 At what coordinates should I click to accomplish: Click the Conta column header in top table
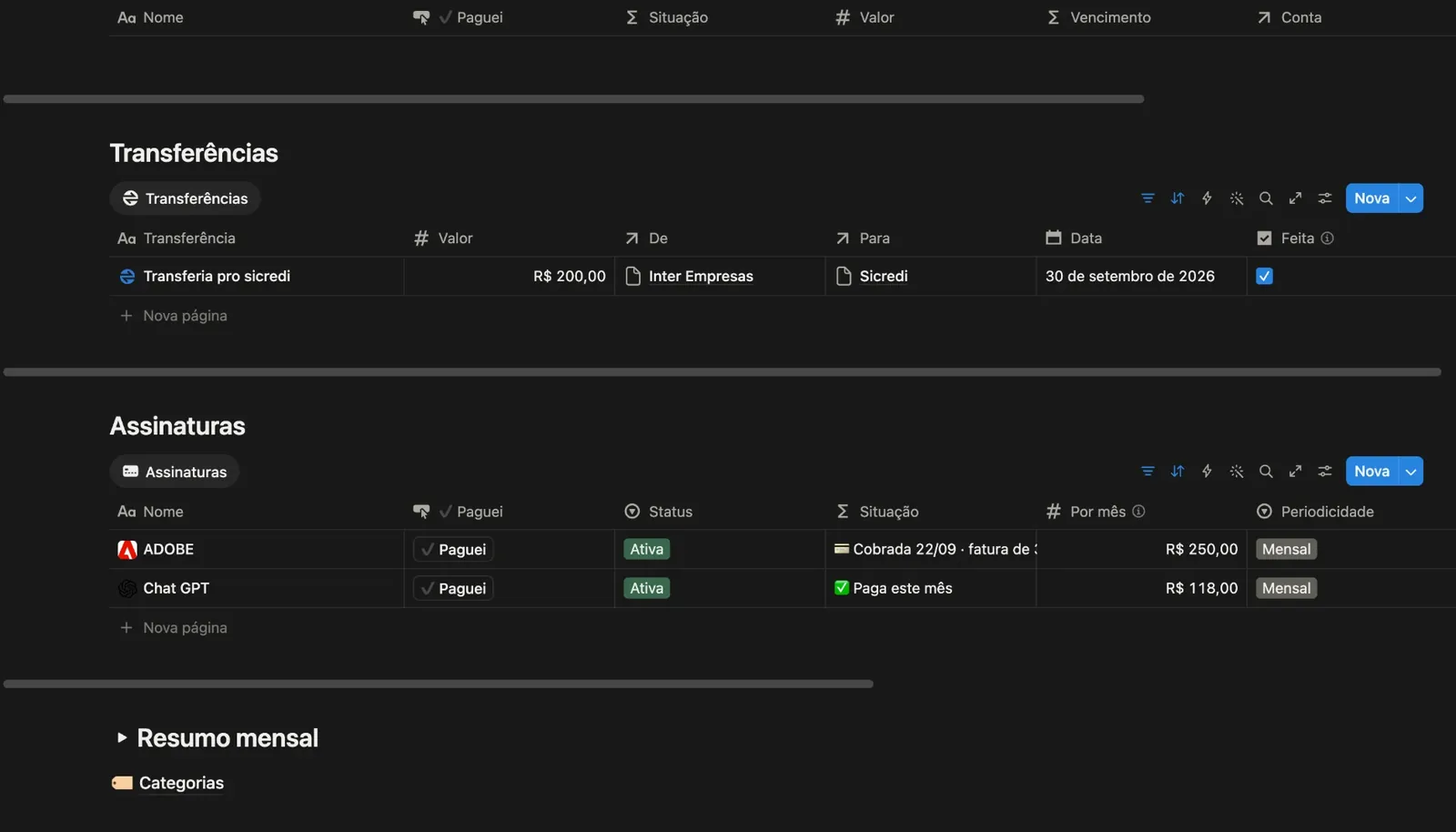coord(1350,17)
